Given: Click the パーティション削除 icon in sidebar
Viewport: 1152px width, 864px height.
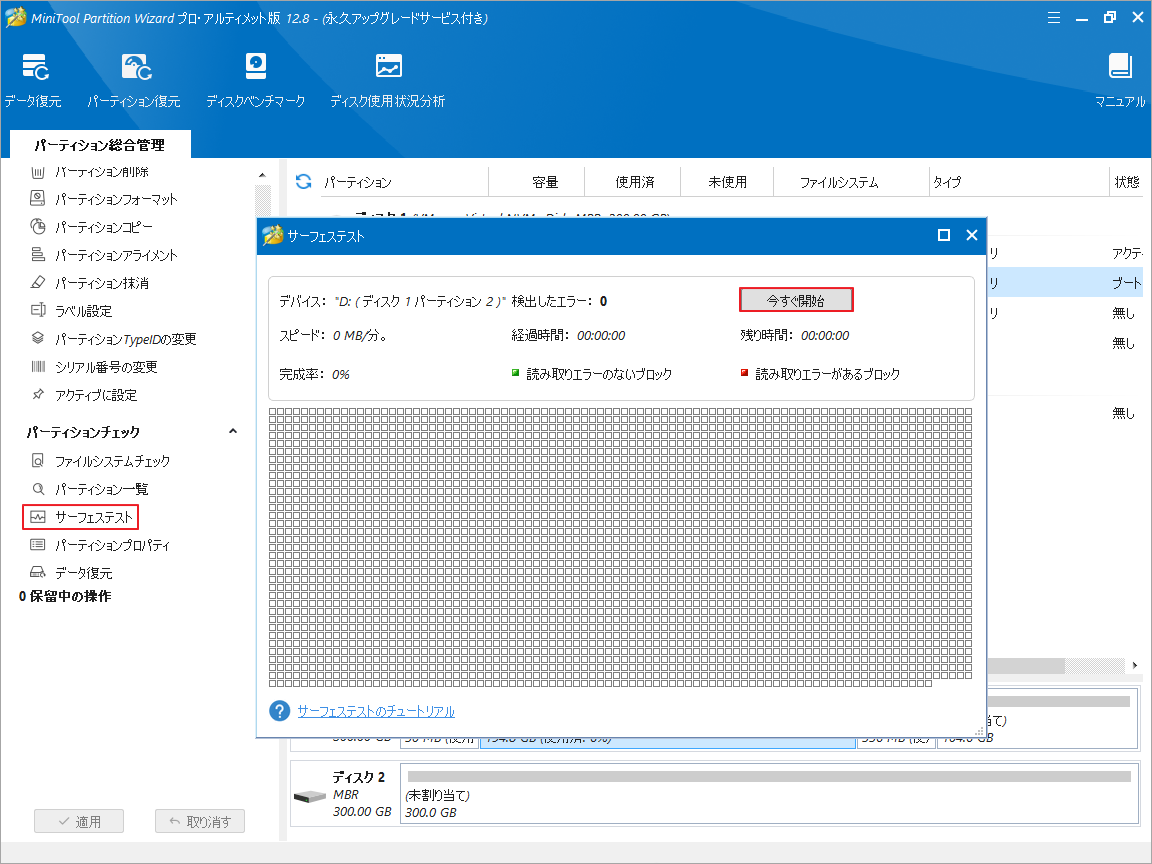Looking at the screenshot, I should tap(38, 172).
